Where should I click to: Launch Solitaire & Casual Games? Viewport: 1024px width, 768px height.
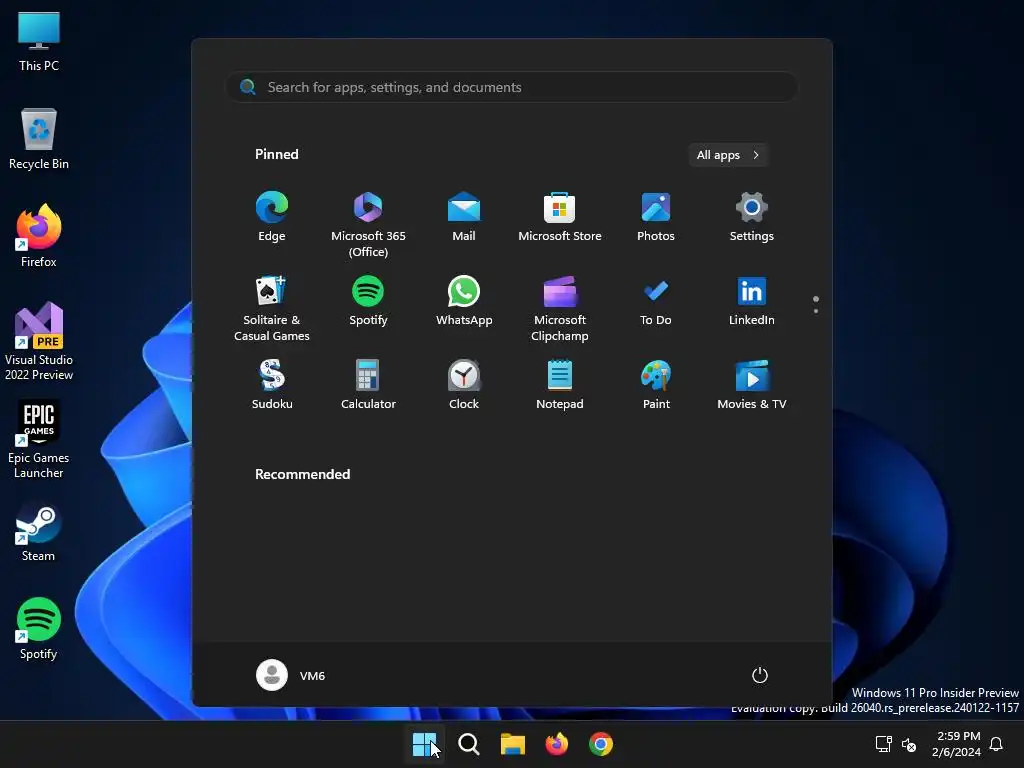pyautogui.click(x=272, y=309)
